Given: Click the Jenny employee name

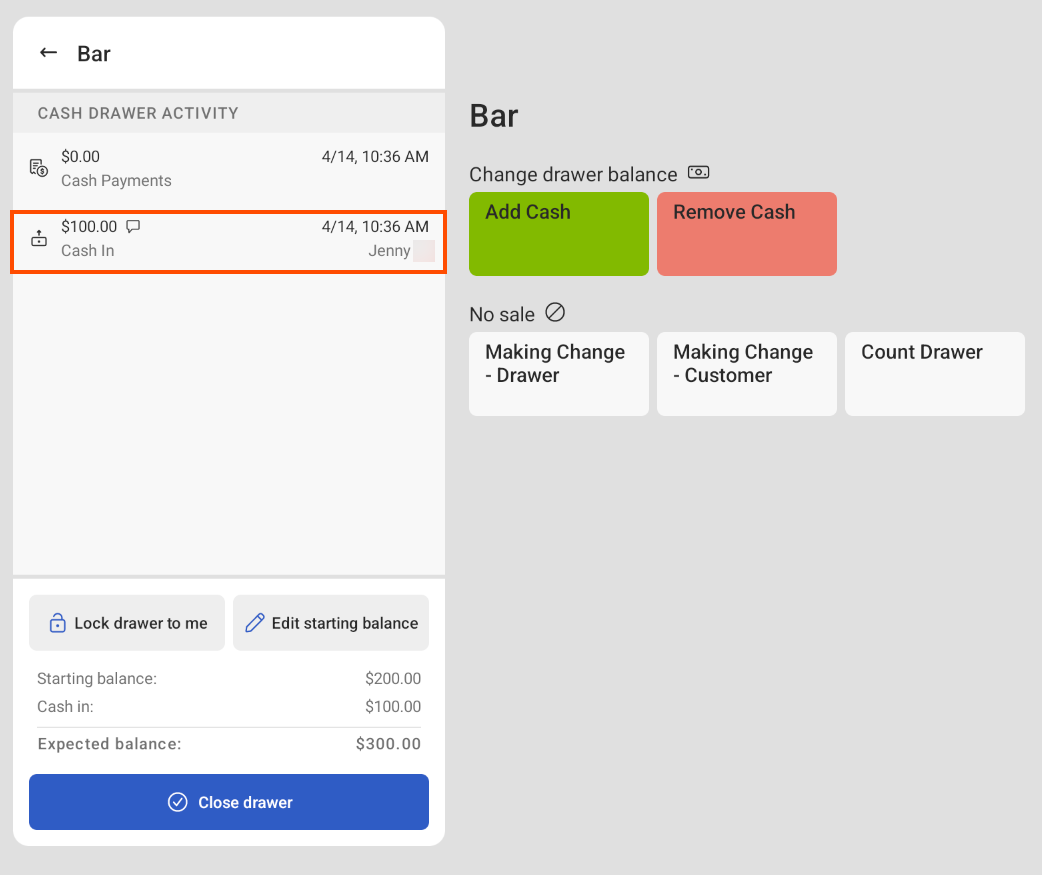Looking at the screenshot, I should (389, 250).
